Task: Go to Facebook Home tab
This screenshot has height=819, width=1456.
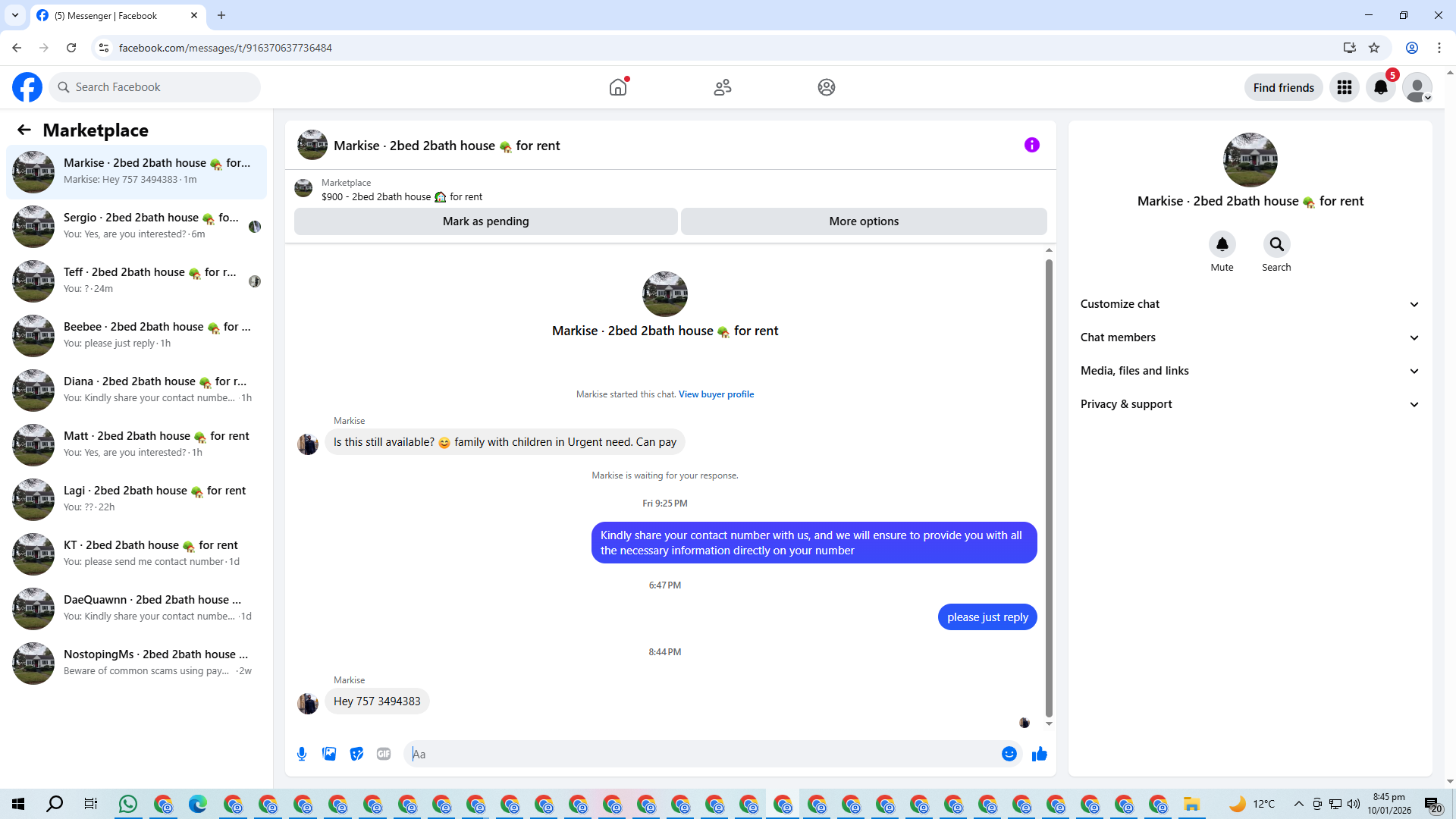Action: pyautogui.click(x=618, y=87)
